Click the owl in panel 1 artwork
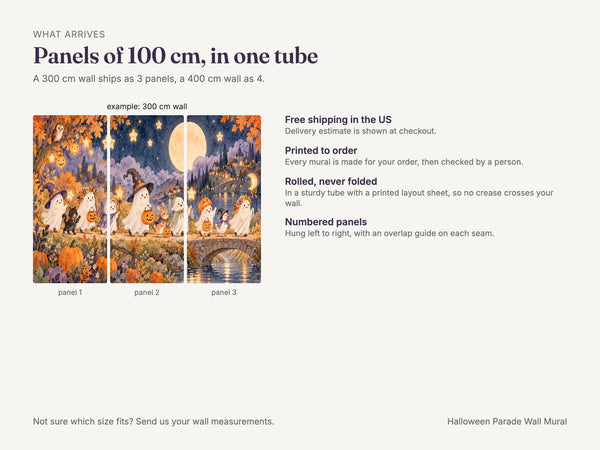Screen dimensions: 600x450 [58, 132]
